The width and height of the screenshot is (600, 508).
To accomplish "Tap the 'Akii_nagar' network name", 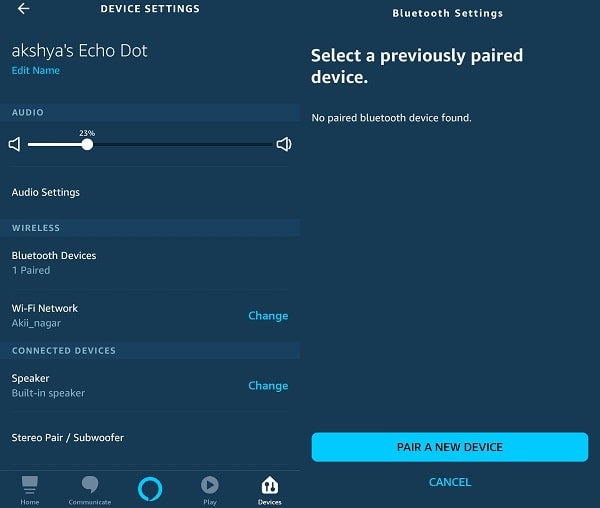I will (36, 324).
